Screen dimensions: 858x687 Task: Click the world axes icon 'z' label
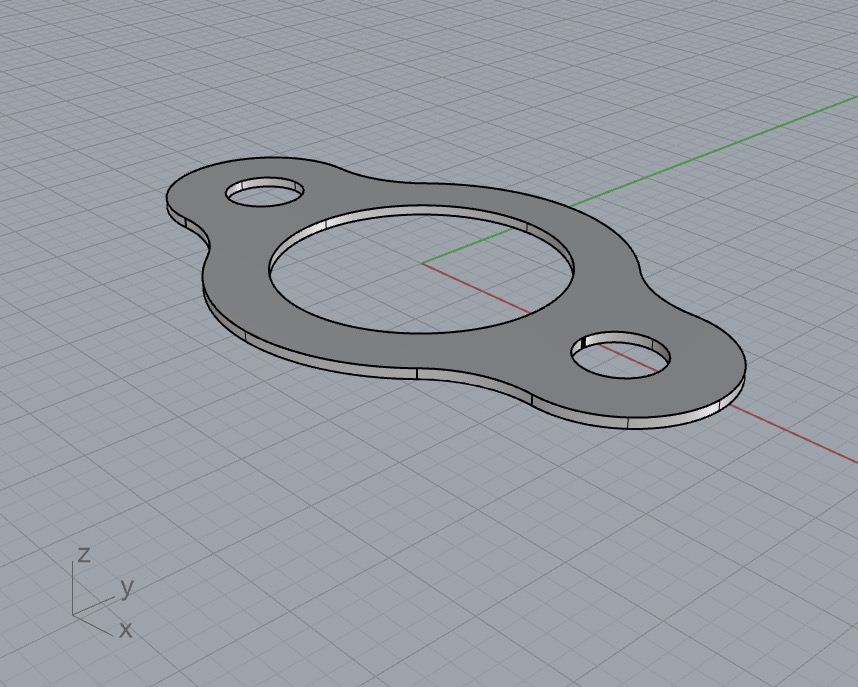coord(84,555)
